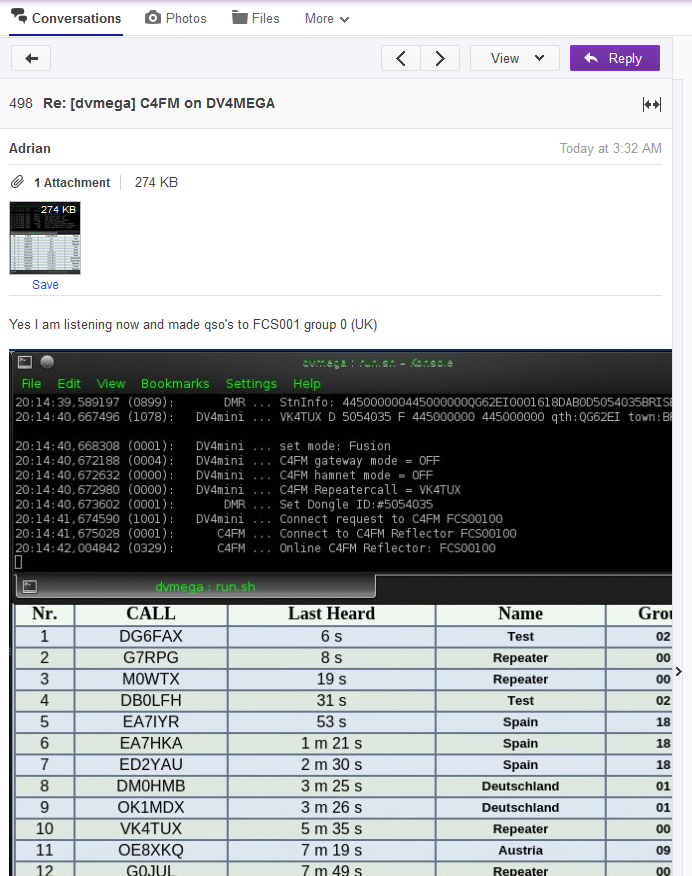Click the purple Reply button
The width and height of the screenshot is (692, 876).
click(614, 58)
